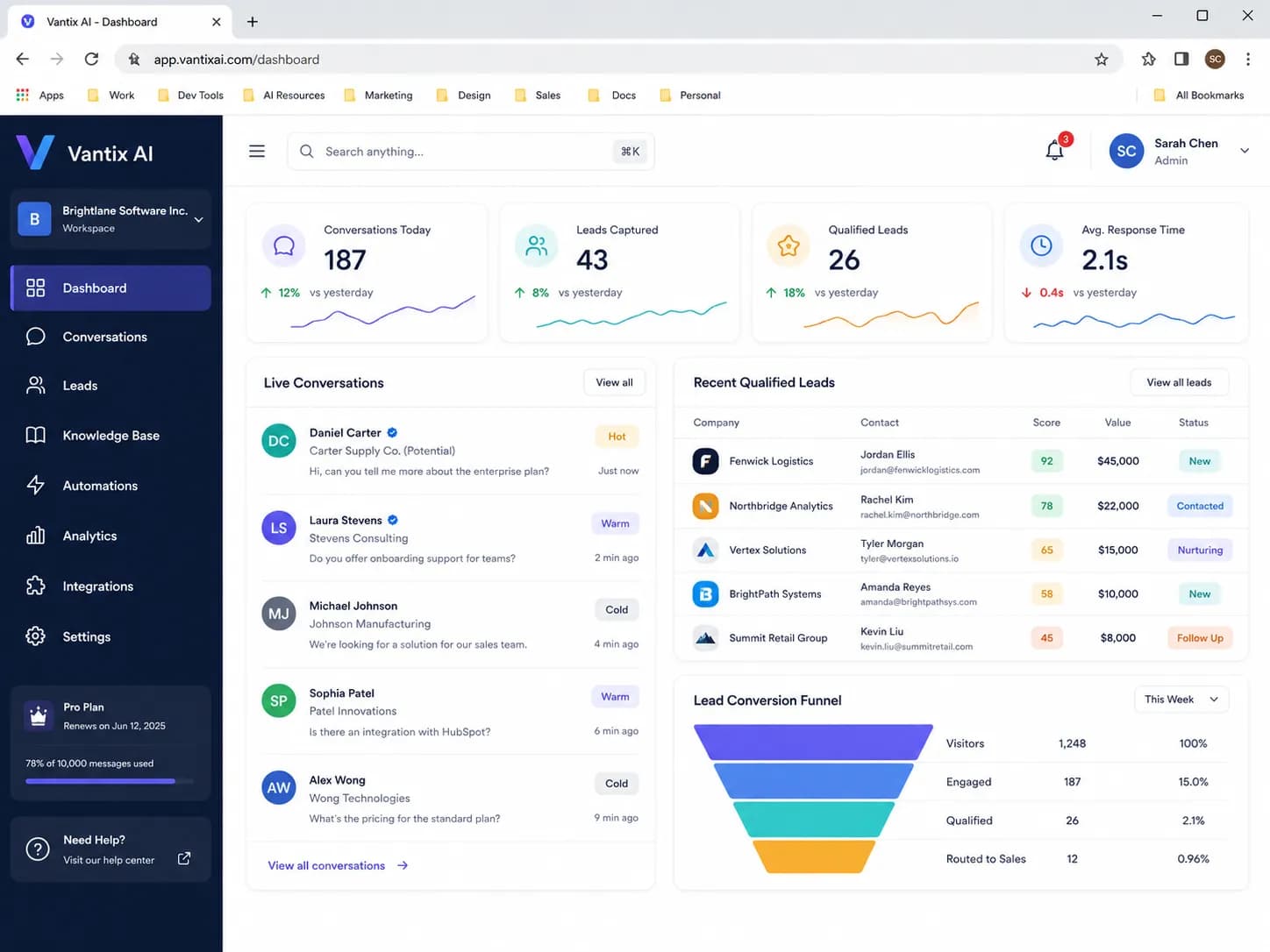1270x952 pixels.
Task: Open Automations from the sidebar
Action: 111,486
